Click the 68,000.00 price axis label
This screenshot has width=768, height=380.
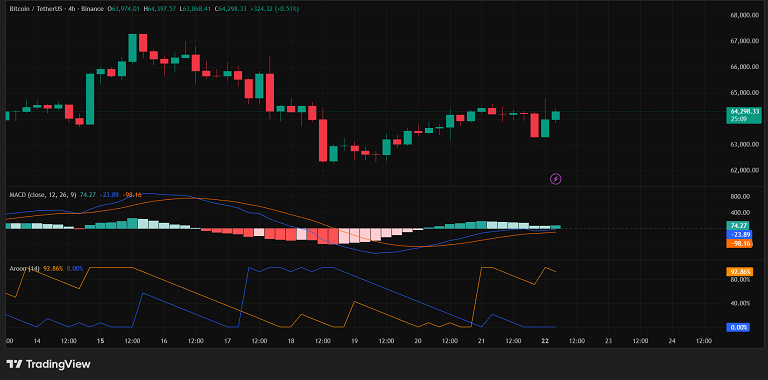[745, 16]
